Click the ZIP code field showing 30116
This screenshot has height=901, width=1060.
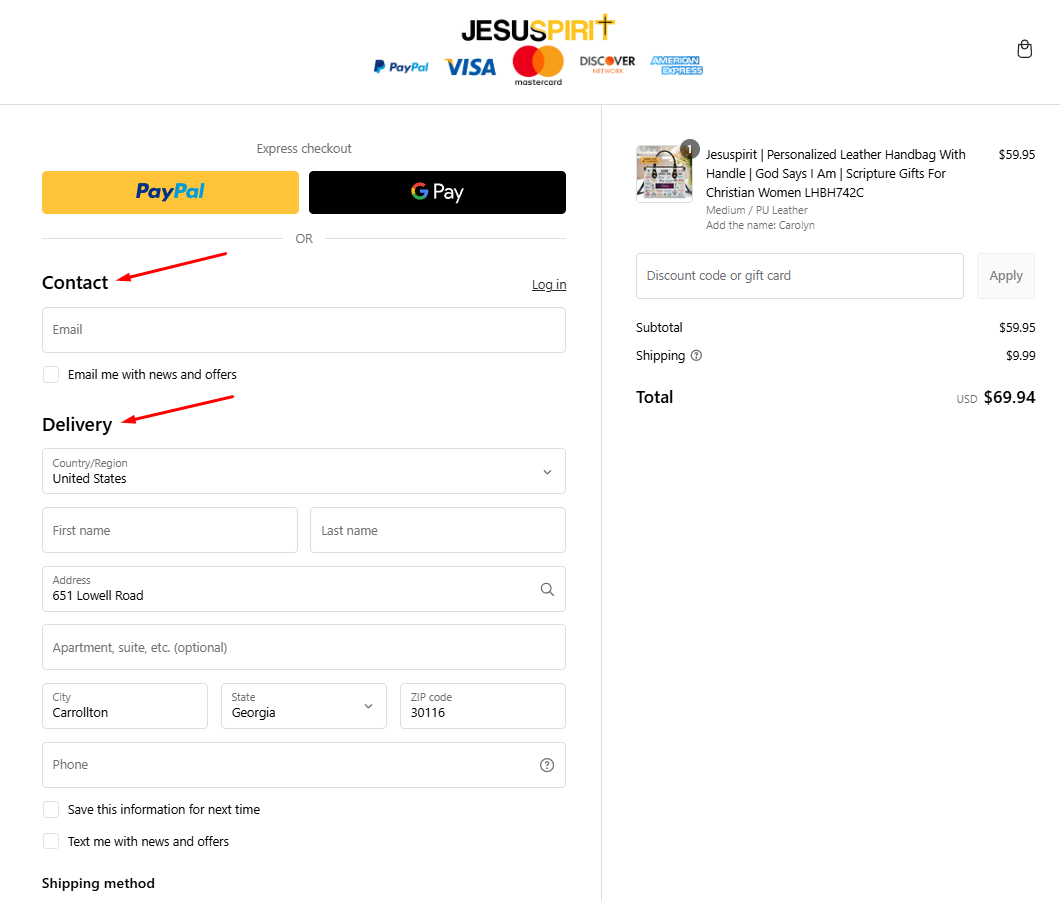(483, 706)
